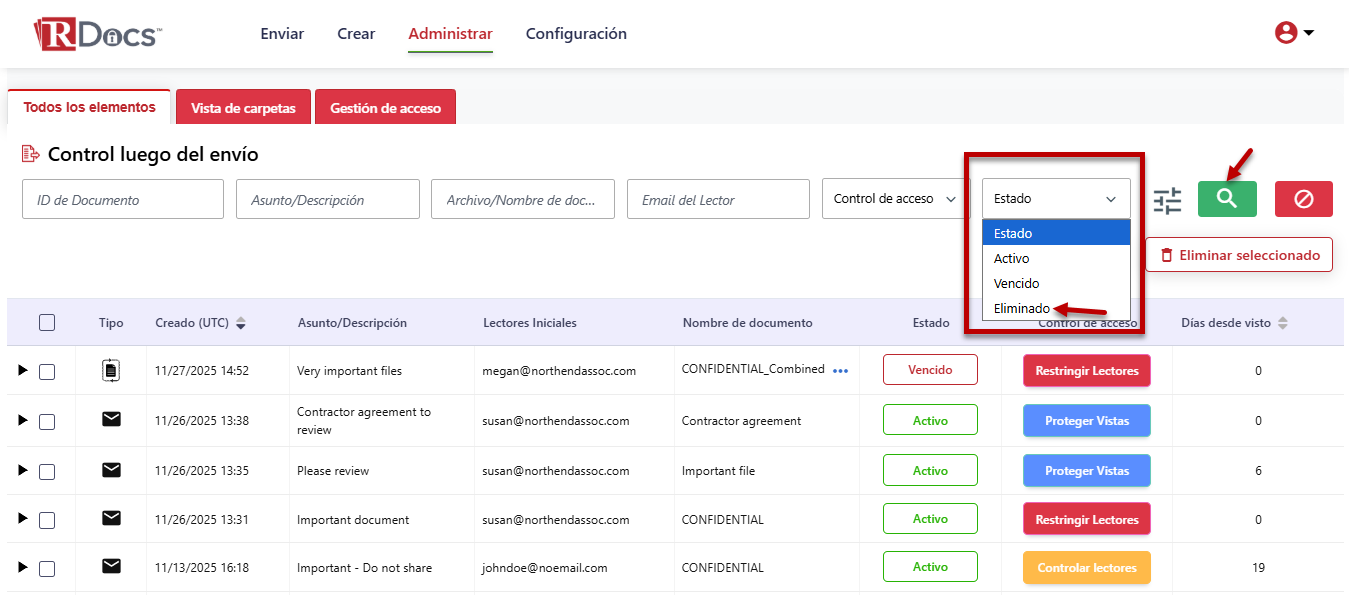Click envelope icon for Contractor agreement row
1349x595 pixels.
click(x=111, y=420)
